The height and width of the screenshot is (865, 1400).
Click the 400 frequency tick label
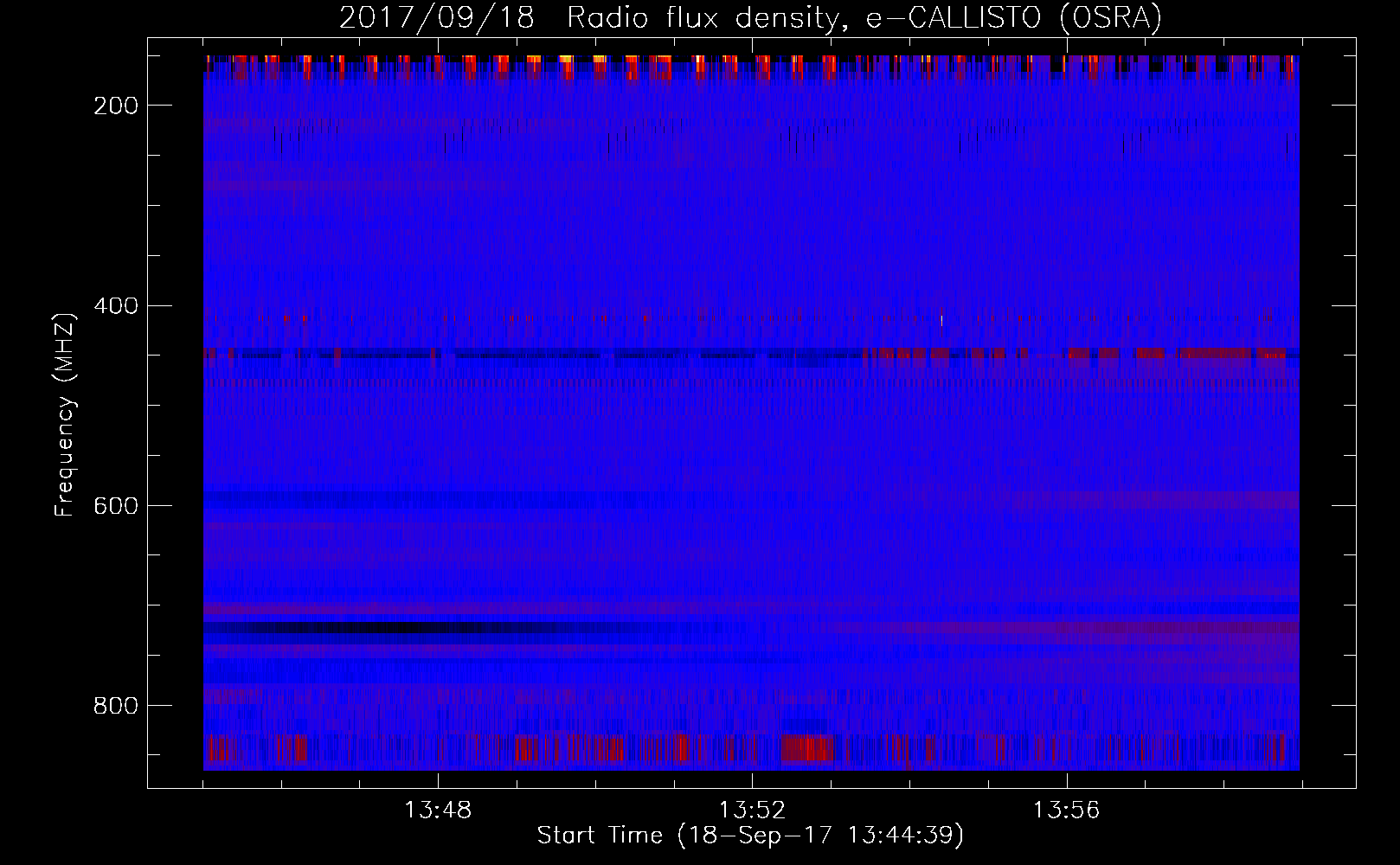click(116, 306)
